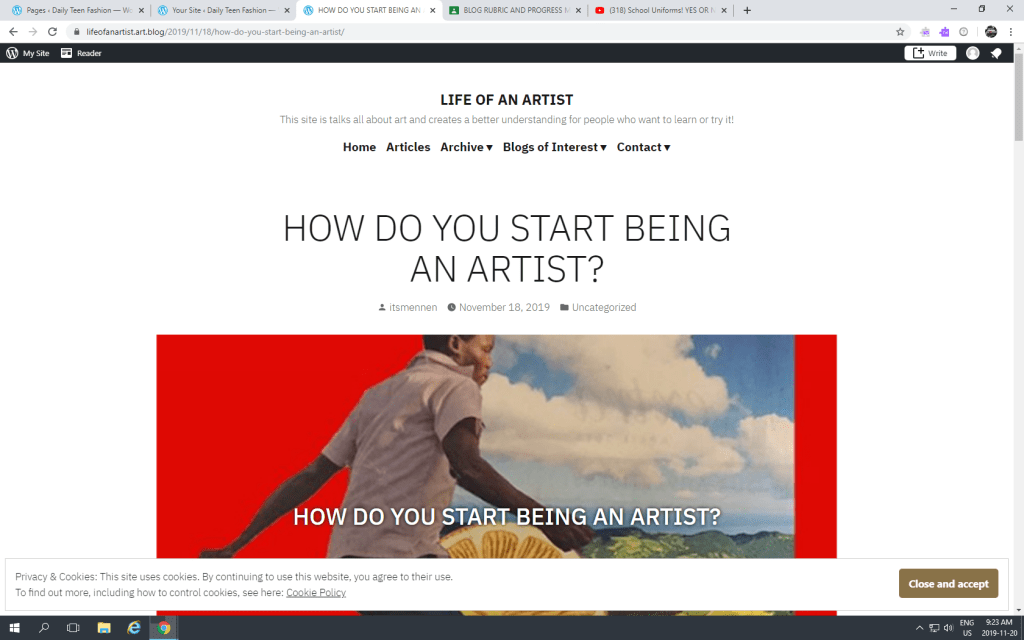Click the Write button
Screen dimensions: 1024x640
pyautogui.click(x=930, y=53)
